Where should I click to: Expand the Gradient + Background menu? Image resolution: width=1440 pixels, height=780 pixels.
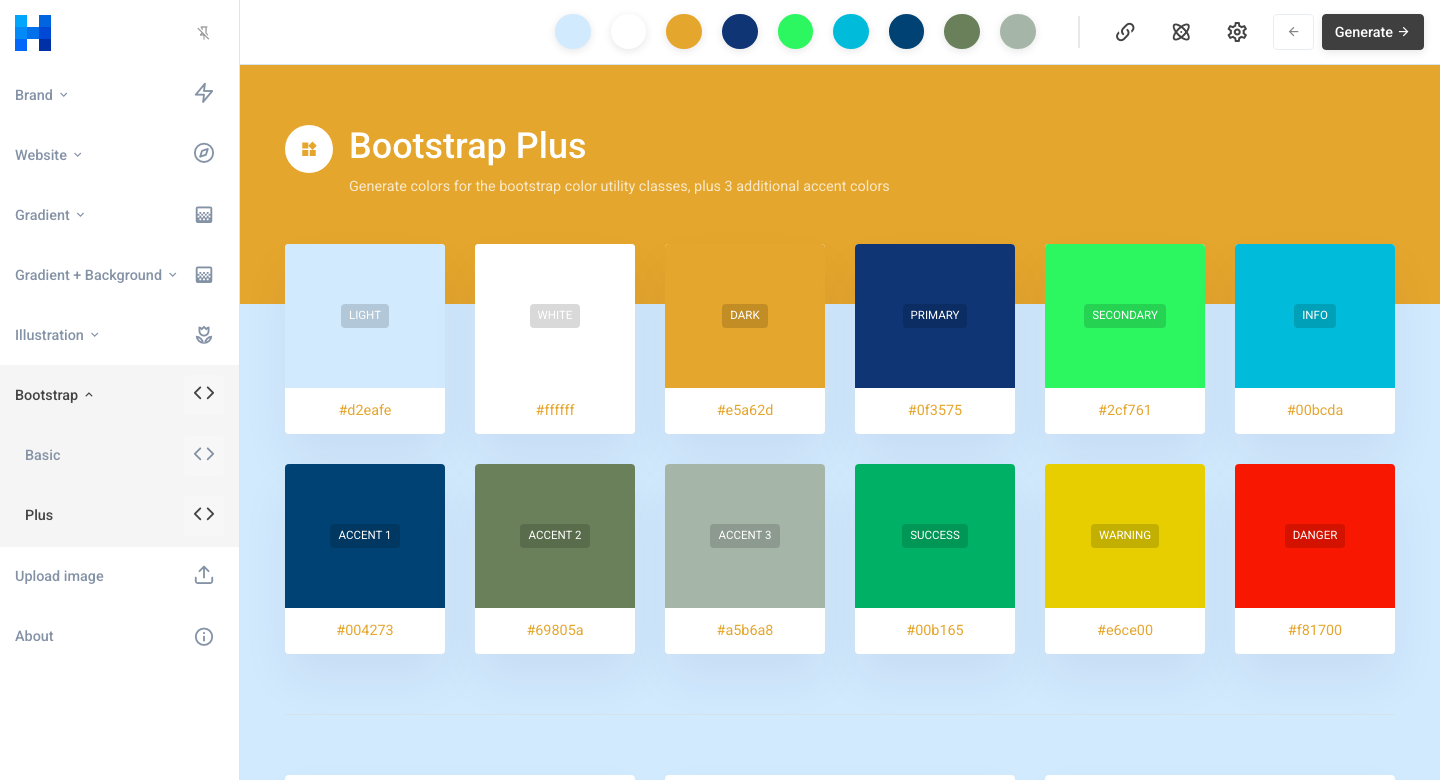[x=96, y=275]
